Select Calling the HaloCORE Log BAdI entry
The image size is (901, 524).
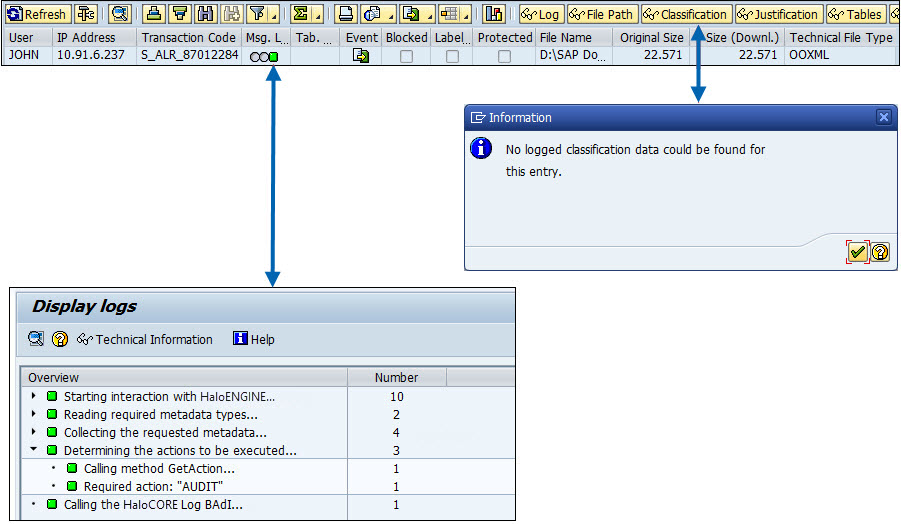tap(153, 504)
